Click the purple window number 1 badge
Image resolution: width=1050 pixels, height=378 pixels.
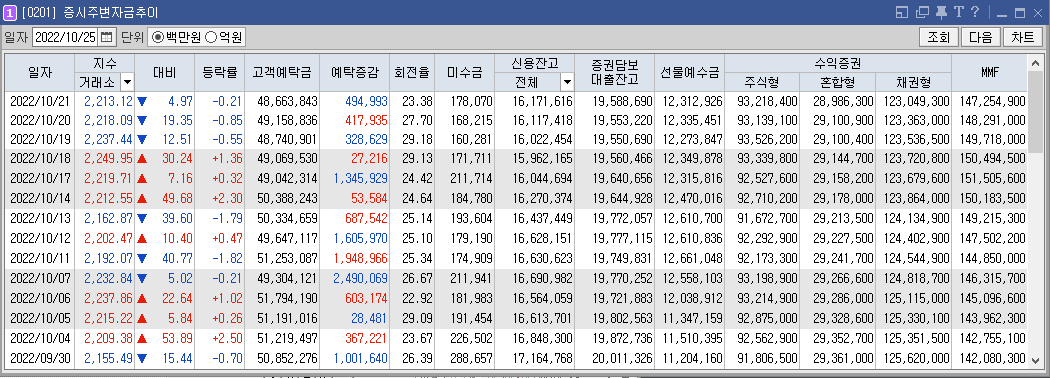click(10, 12)
